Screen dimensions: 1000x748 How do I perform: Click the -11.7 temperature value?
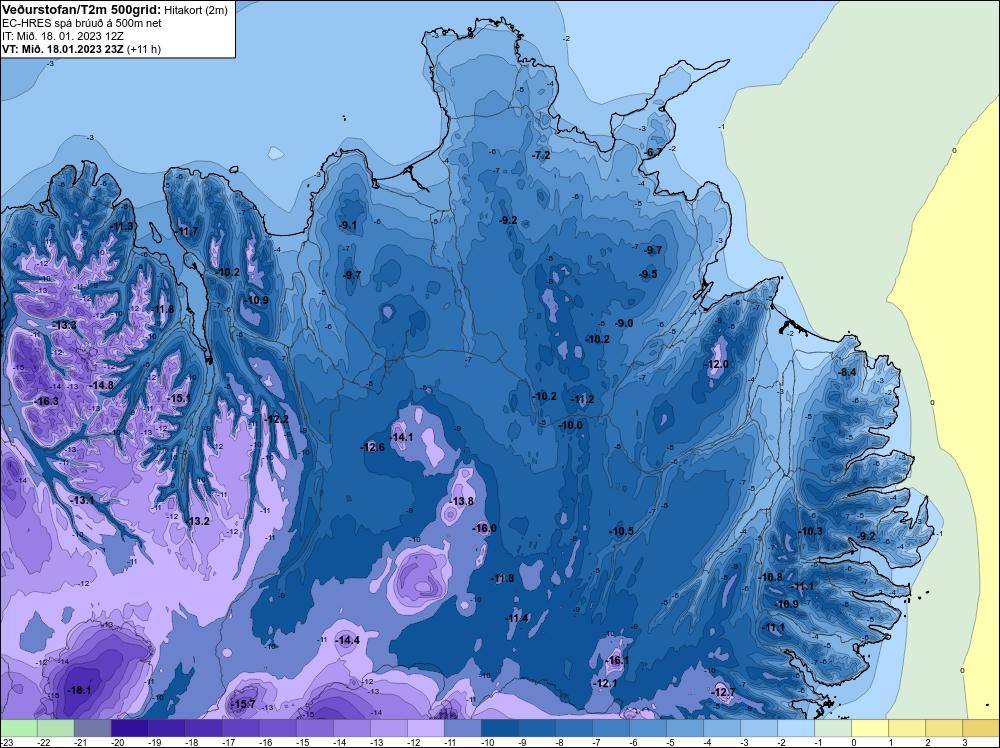pyautogui.click(x=186, y=231)
